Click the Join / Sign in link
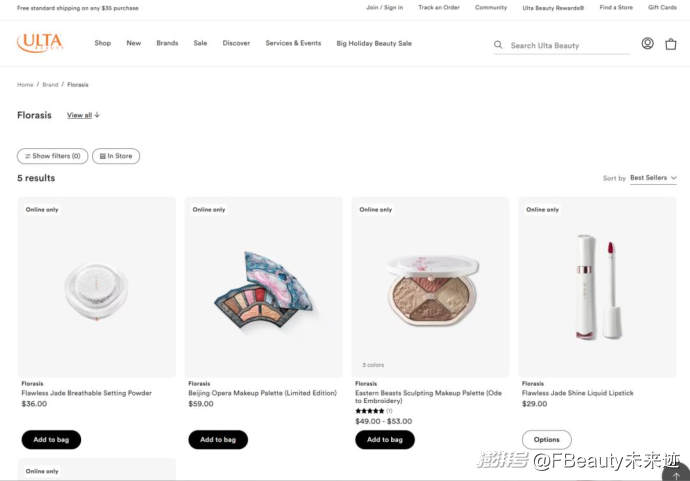This screenshot has height=481, width=690. click(x=384, y=7)
